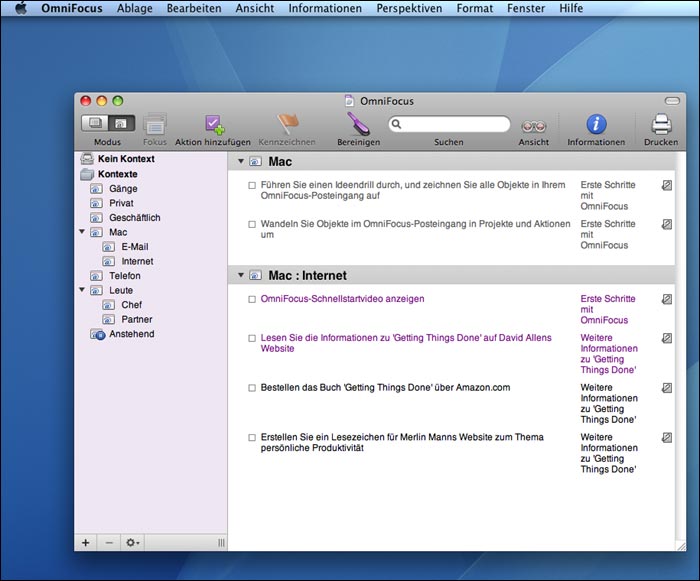The width and height of the screenshot is (700, 581).
Task: Collapse the 'Mac : Internet' group header
Action: [240, 275]
